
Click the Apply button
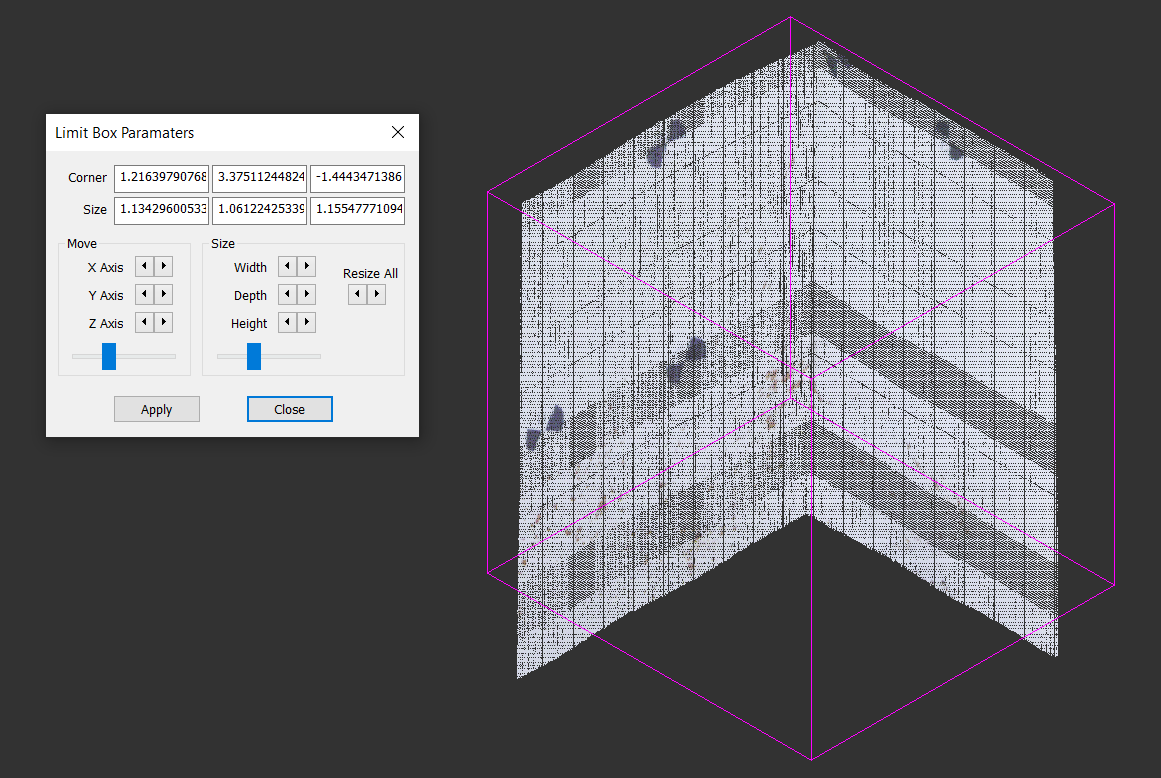click(x=157, y=409)
